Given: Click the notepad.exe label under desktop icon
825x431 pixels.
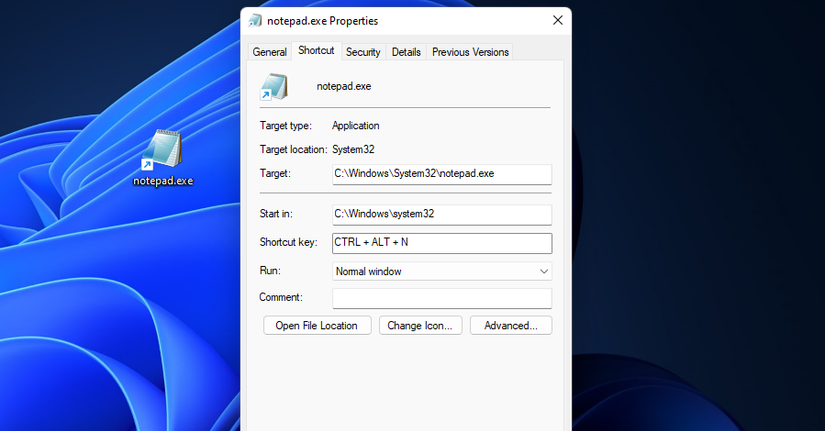Looking at the screenshot, I should coord(163,181).
